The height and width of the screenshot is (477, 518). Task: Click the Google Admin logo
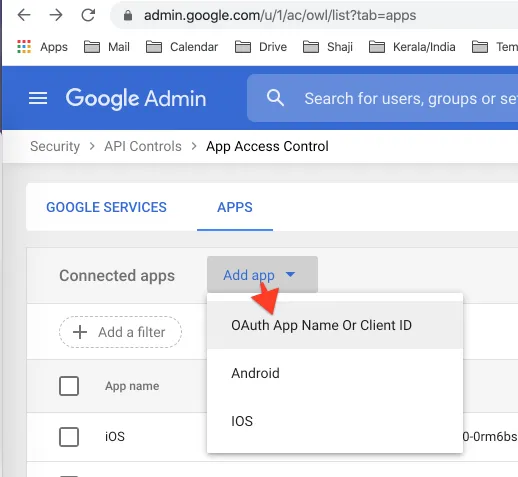click(x=136, y=99)
